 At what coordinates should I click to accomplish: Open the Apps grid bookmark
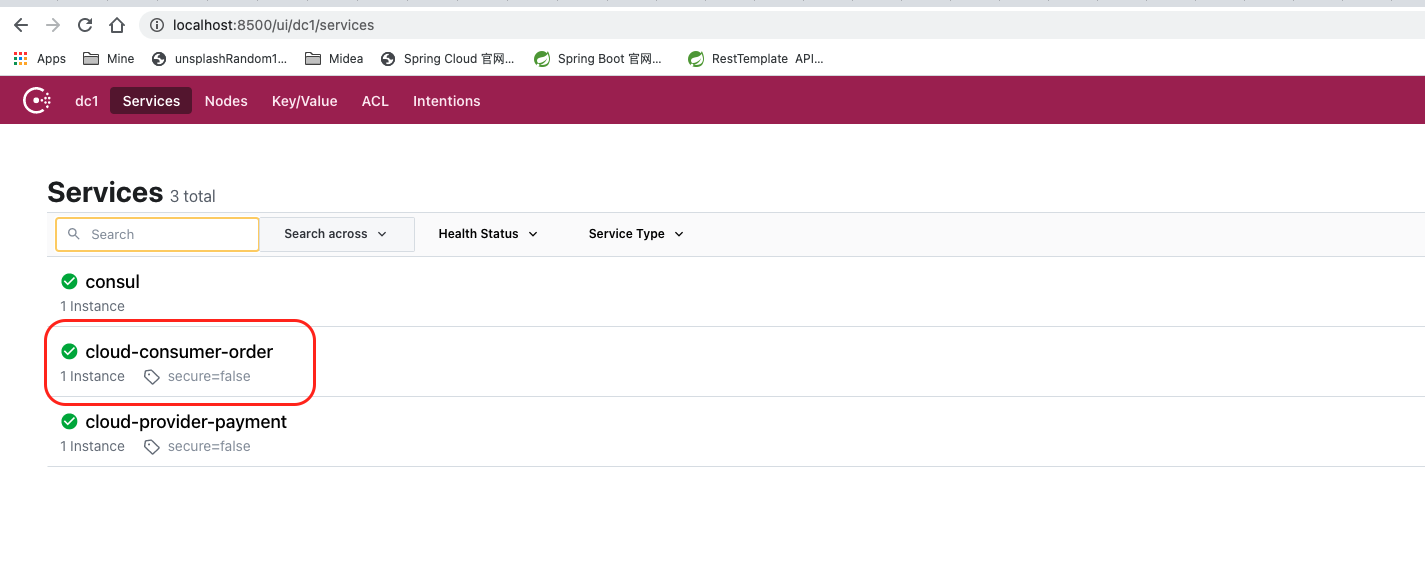tap(40, 59)
